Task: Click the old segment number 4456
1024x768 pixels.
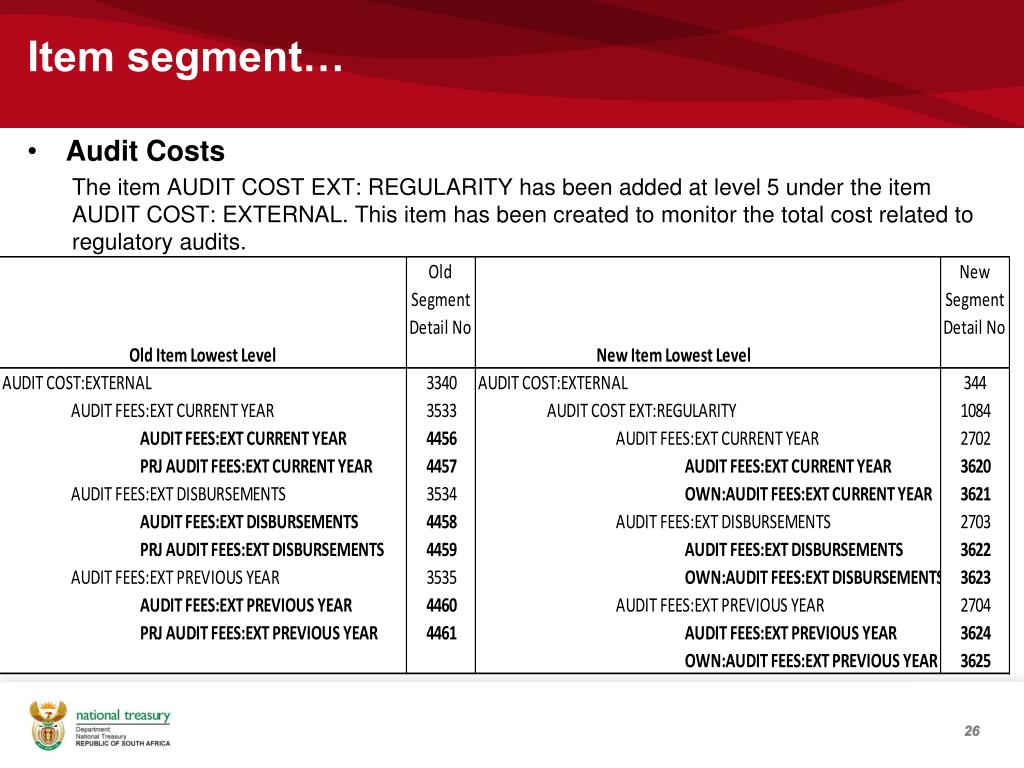Action: tap(441, 439)
